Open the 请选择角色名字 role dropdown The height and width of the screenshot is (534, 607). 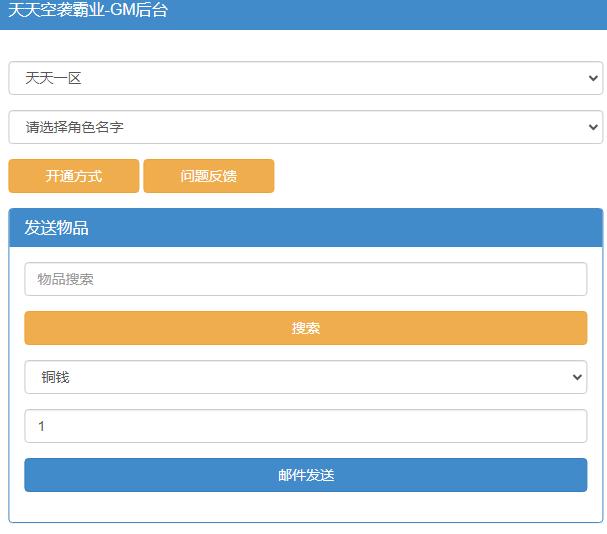[x=305, y=127]
